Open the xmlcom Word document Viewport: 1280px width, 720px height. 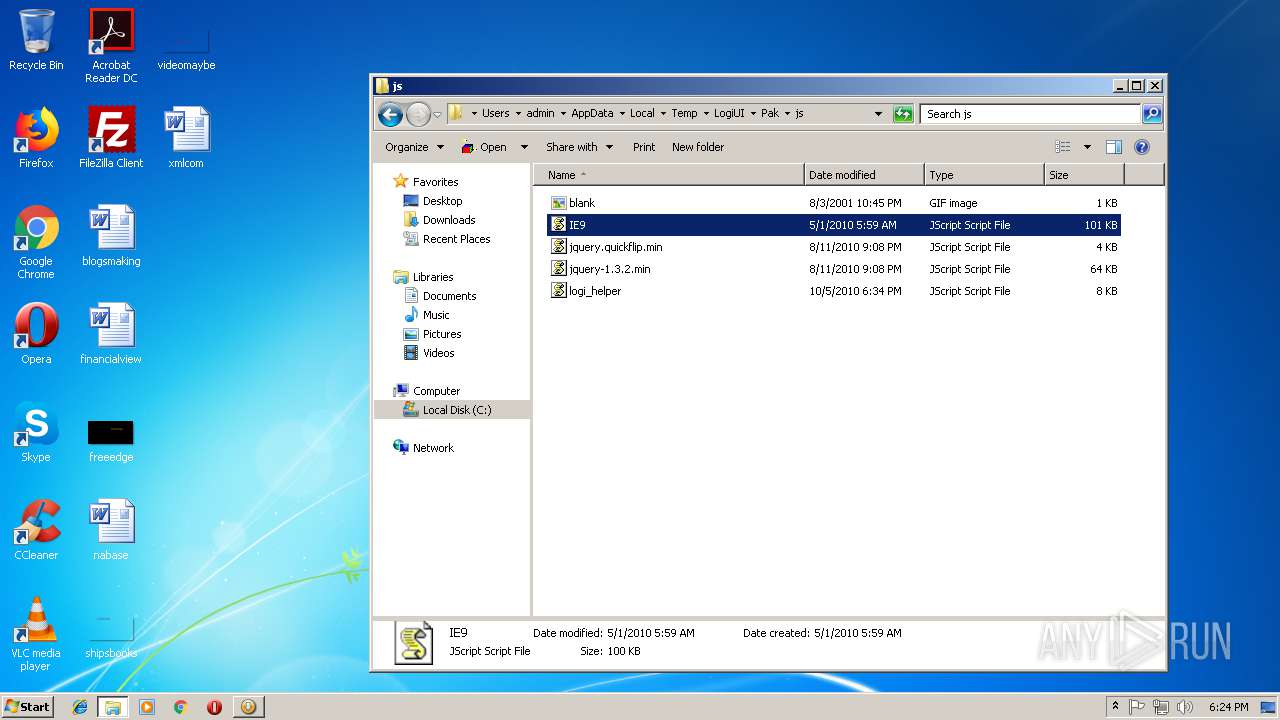(186, 137)
